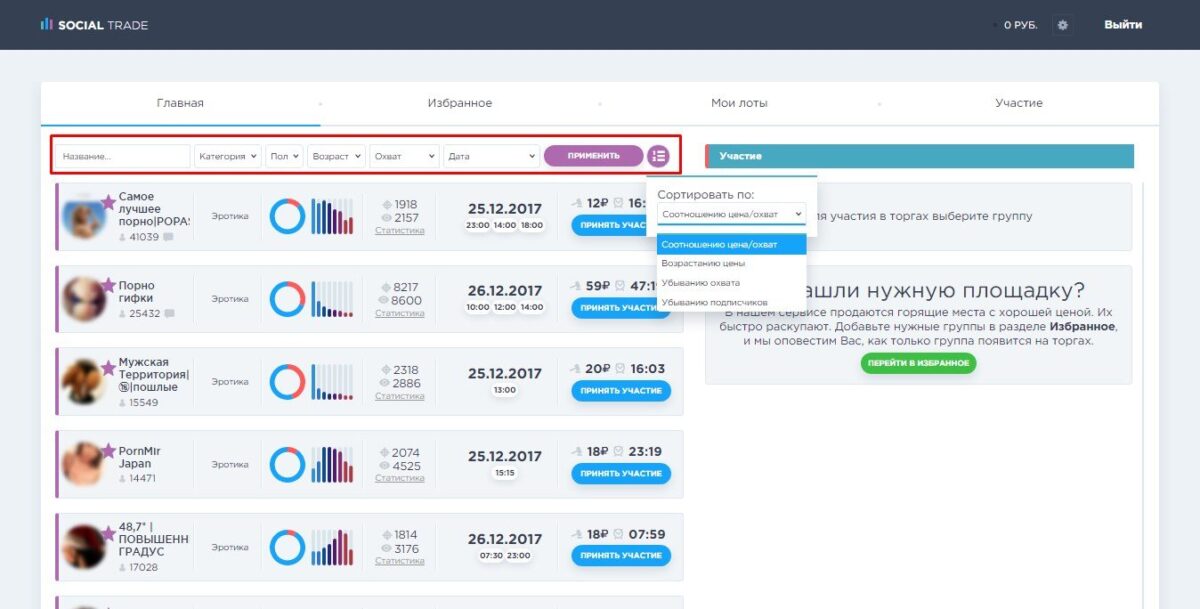Click the bid hammer icon next to 20₽
The image size is (1200, 609).
tap(577, 368)
